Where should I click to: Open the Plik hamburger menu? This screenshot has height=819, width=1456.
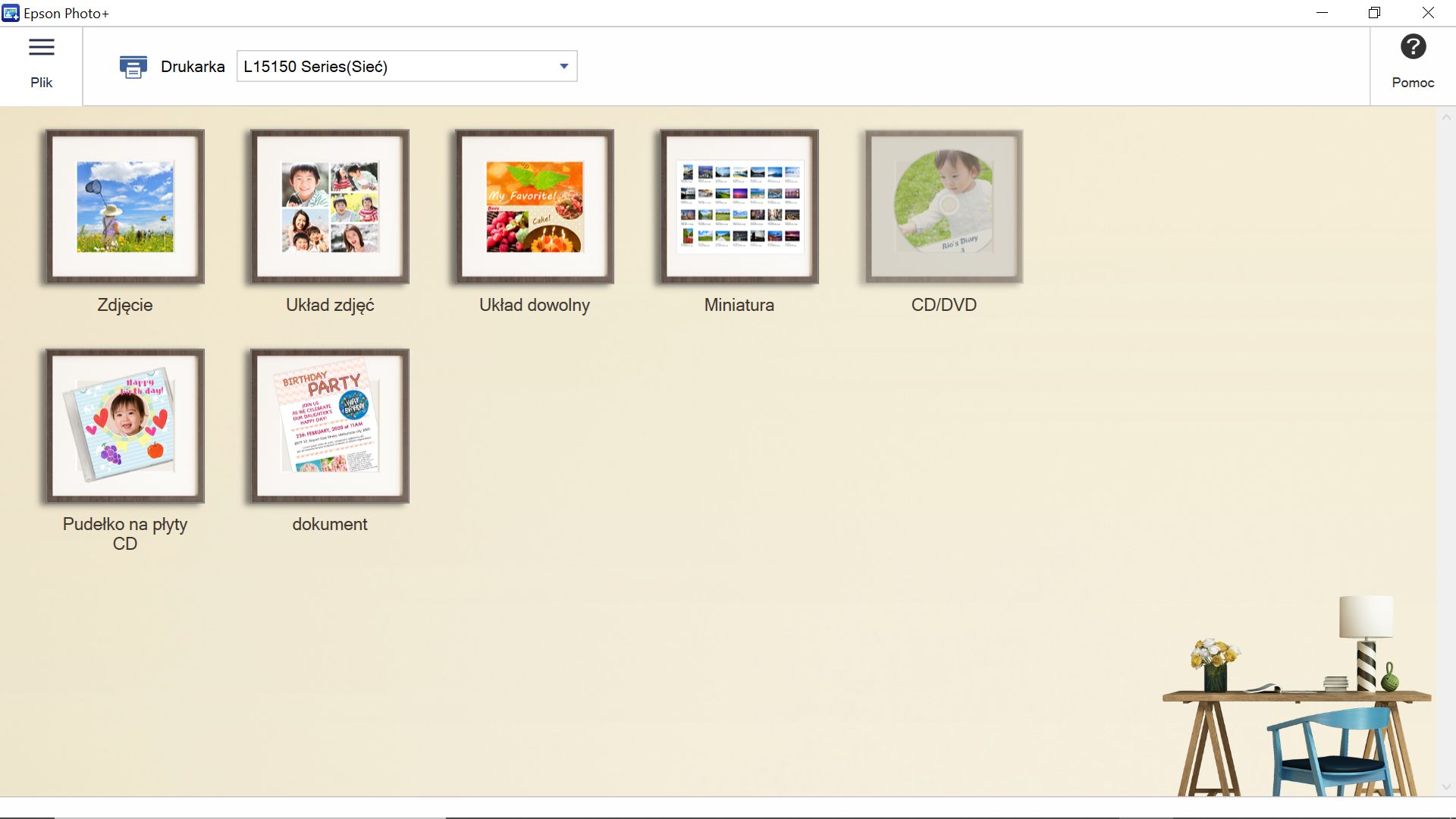pos(41,48)
